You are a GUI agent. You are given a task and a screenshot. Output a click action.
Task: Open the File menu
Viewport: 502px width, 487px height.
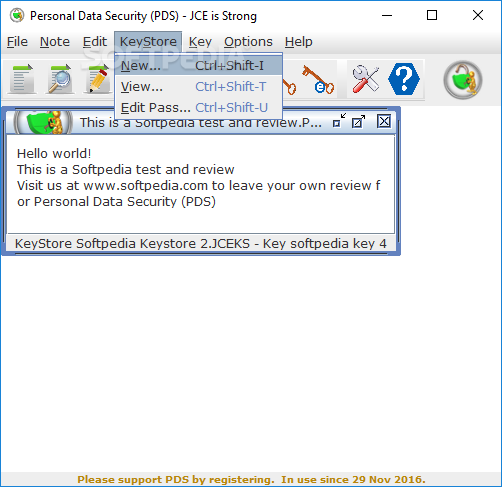pos(17,42)
